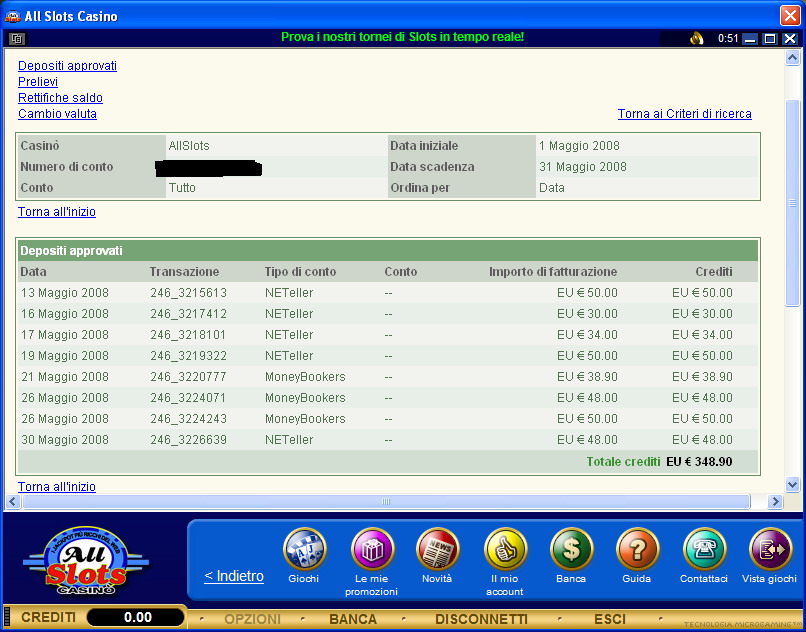Click transaction 246_3215613
Viewport: 806px width, 632px height.
(x=188, y=293)
